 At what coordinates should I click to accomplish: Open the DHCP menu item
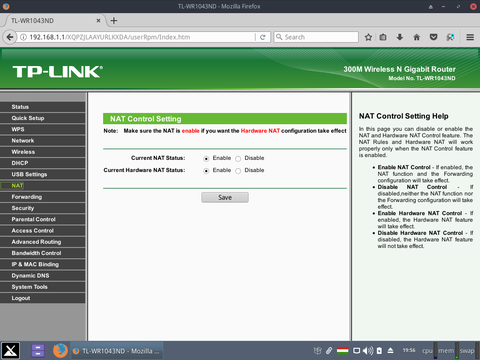pos(43,163)
